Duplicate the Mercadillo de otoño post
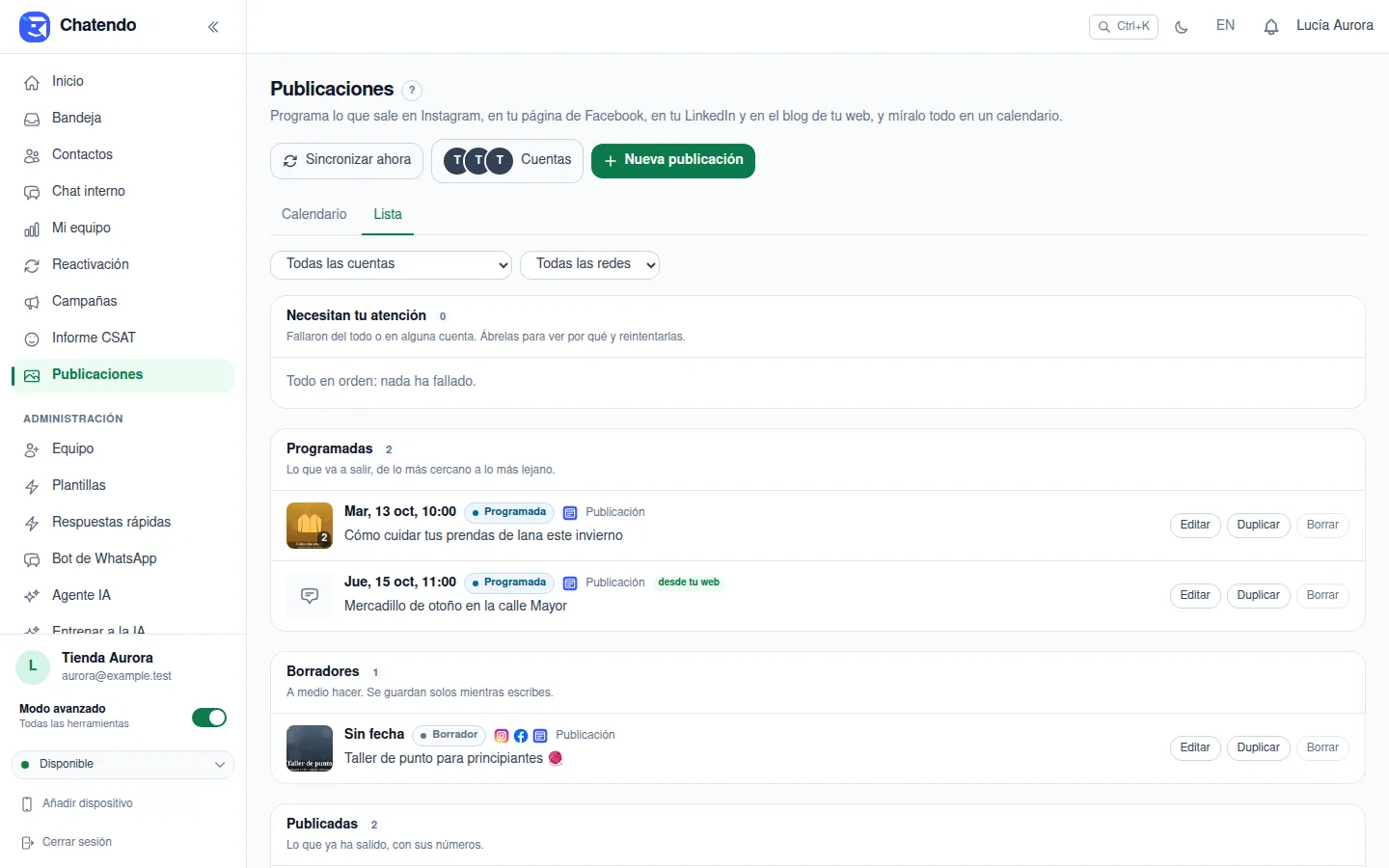Screen dimensions: 1389x868 coord(1259,596)
